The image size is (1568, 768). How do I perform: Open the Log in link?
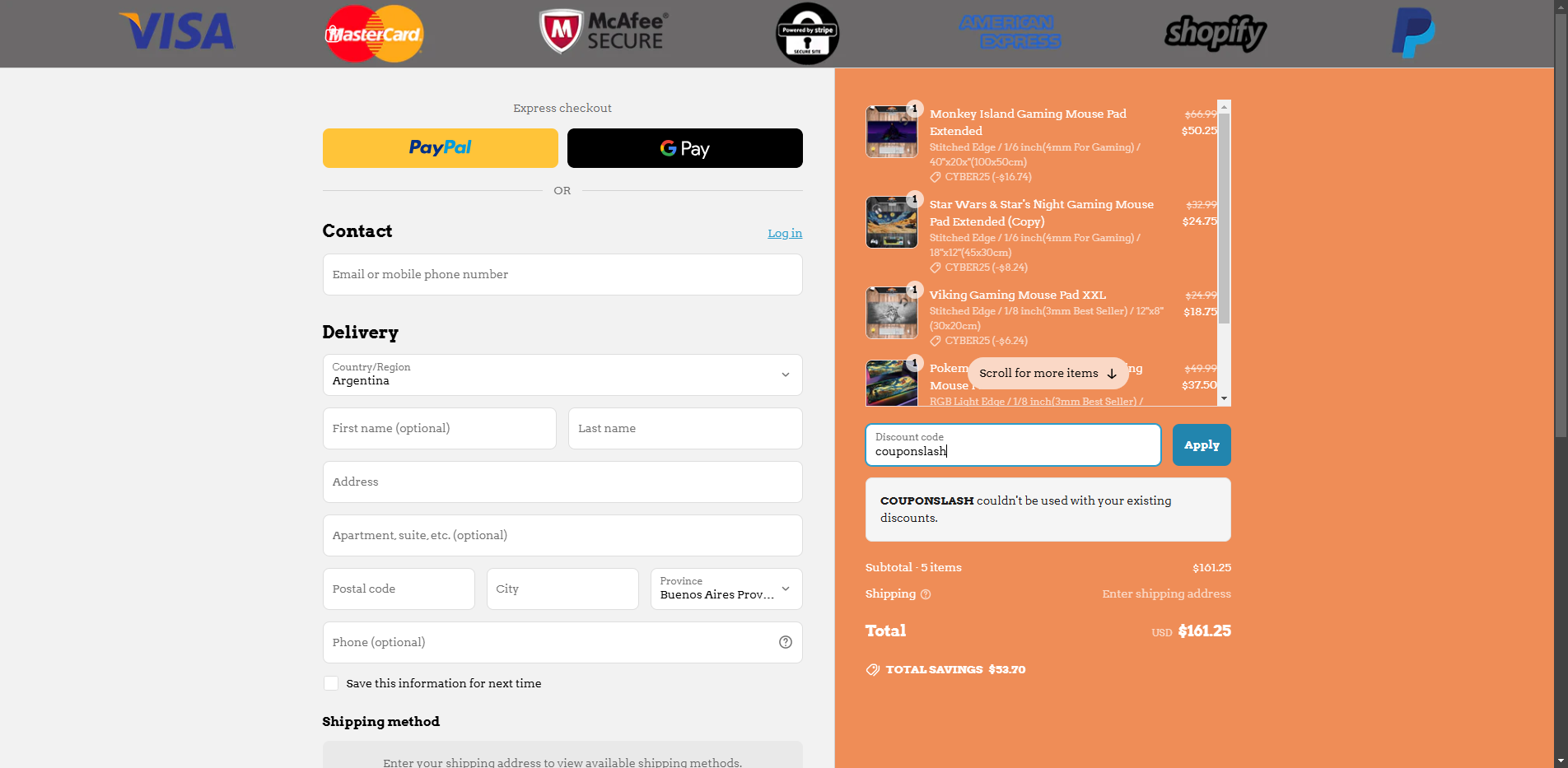point(784,233)
